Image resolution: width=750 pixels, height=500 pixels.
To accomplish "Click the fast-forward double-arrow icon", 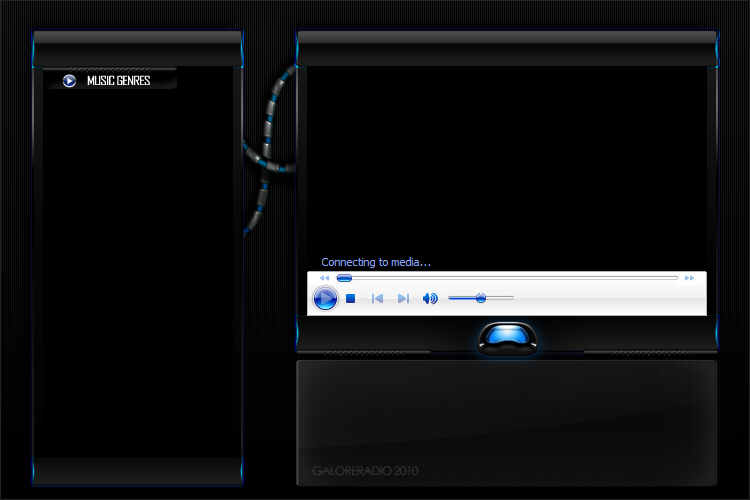I will coord(689,278).
